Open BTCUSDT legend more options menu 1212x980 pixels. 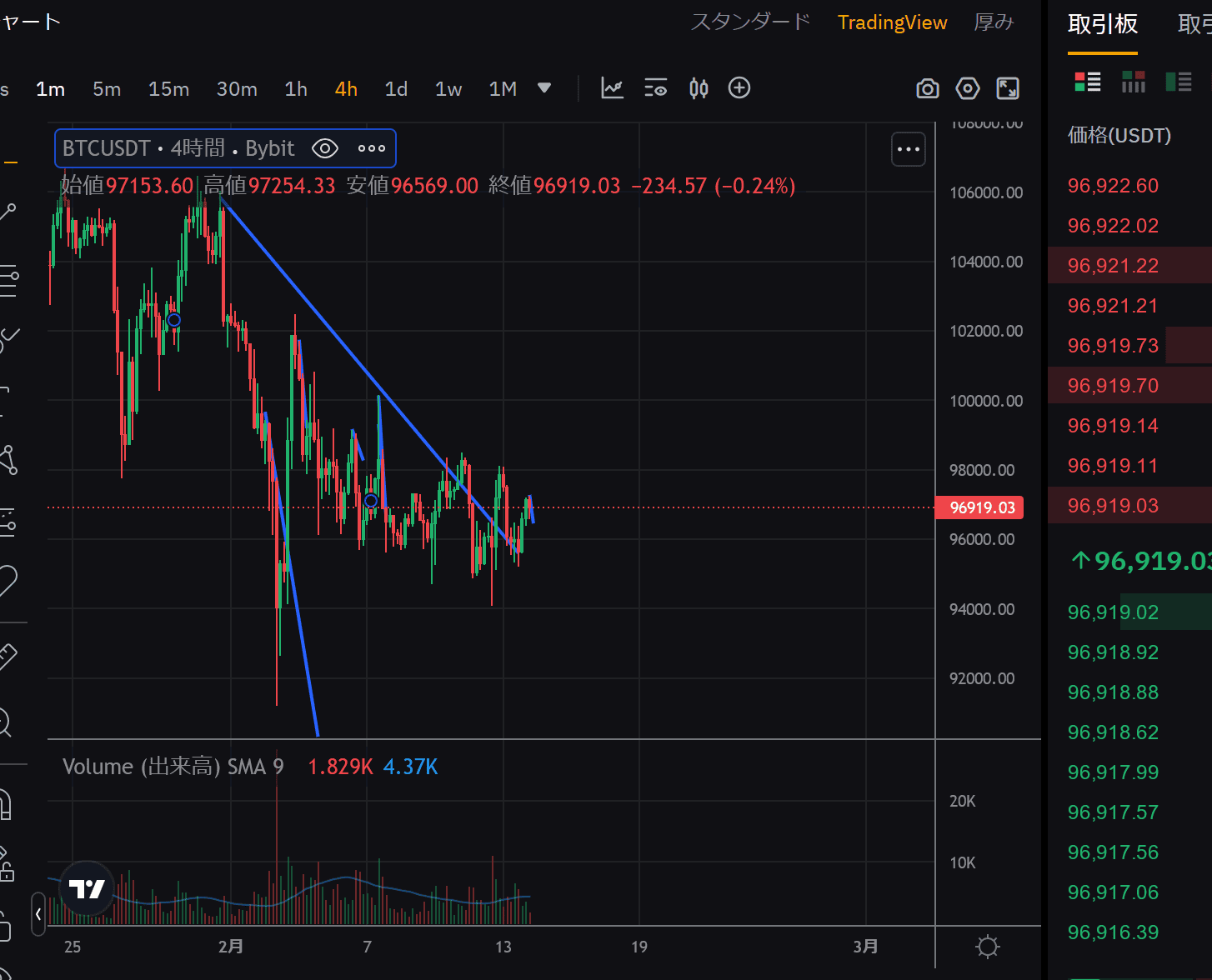pos(371,149)
